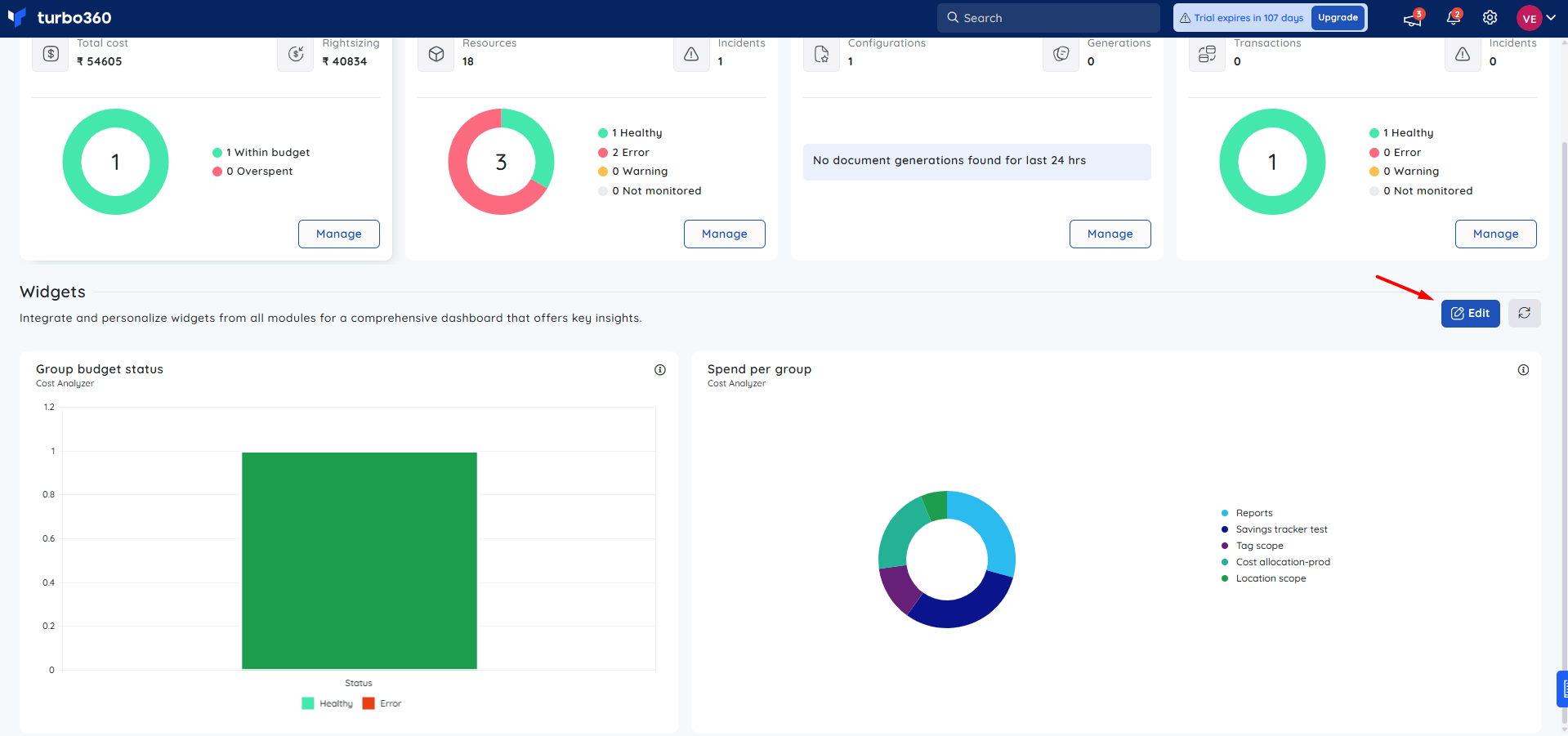Click '0 Overspent' legend text

coord(260,172)
